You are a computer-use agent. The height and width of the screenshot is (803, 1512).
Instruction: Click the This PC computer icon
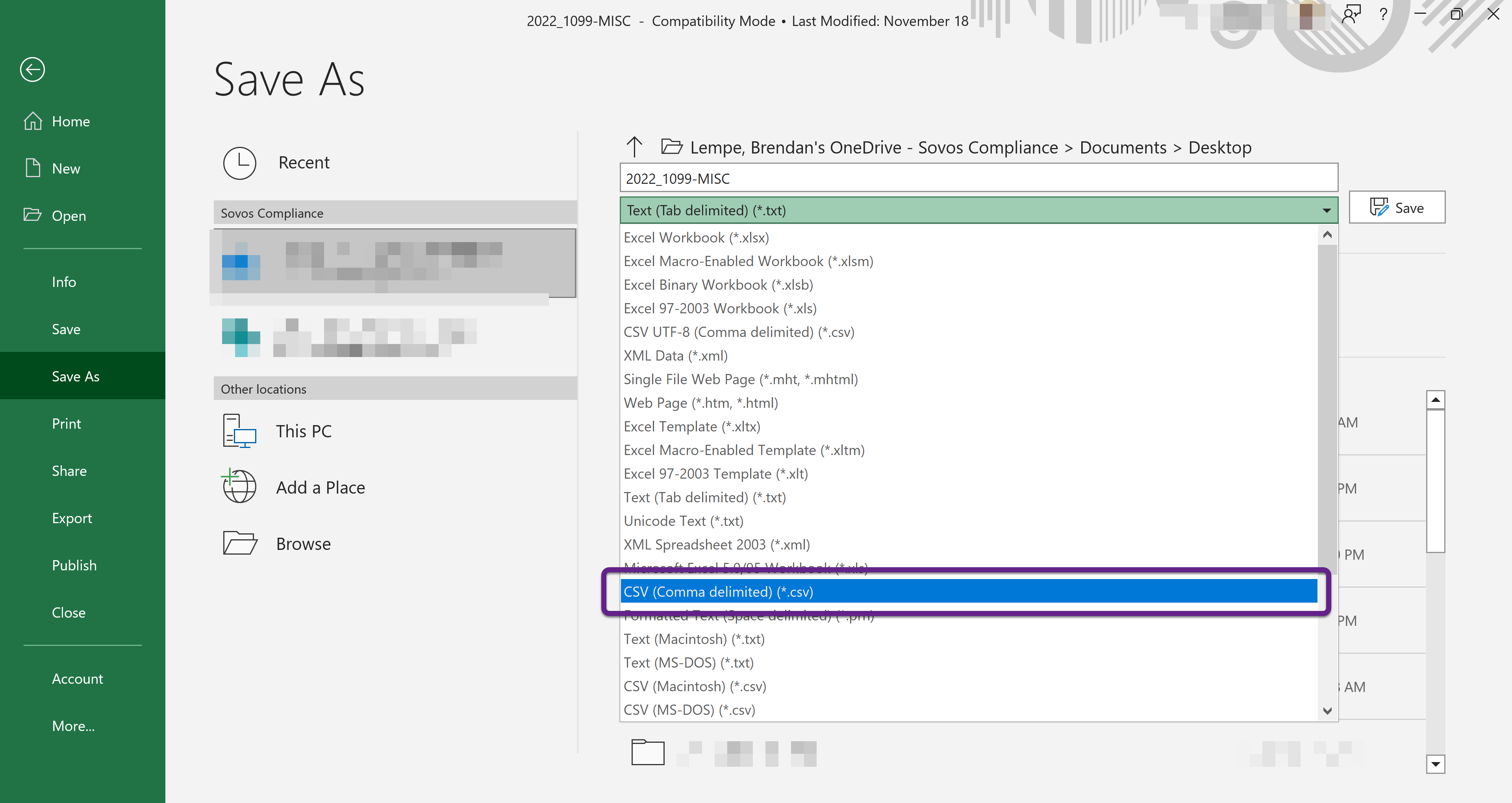(x=239, y=431)
